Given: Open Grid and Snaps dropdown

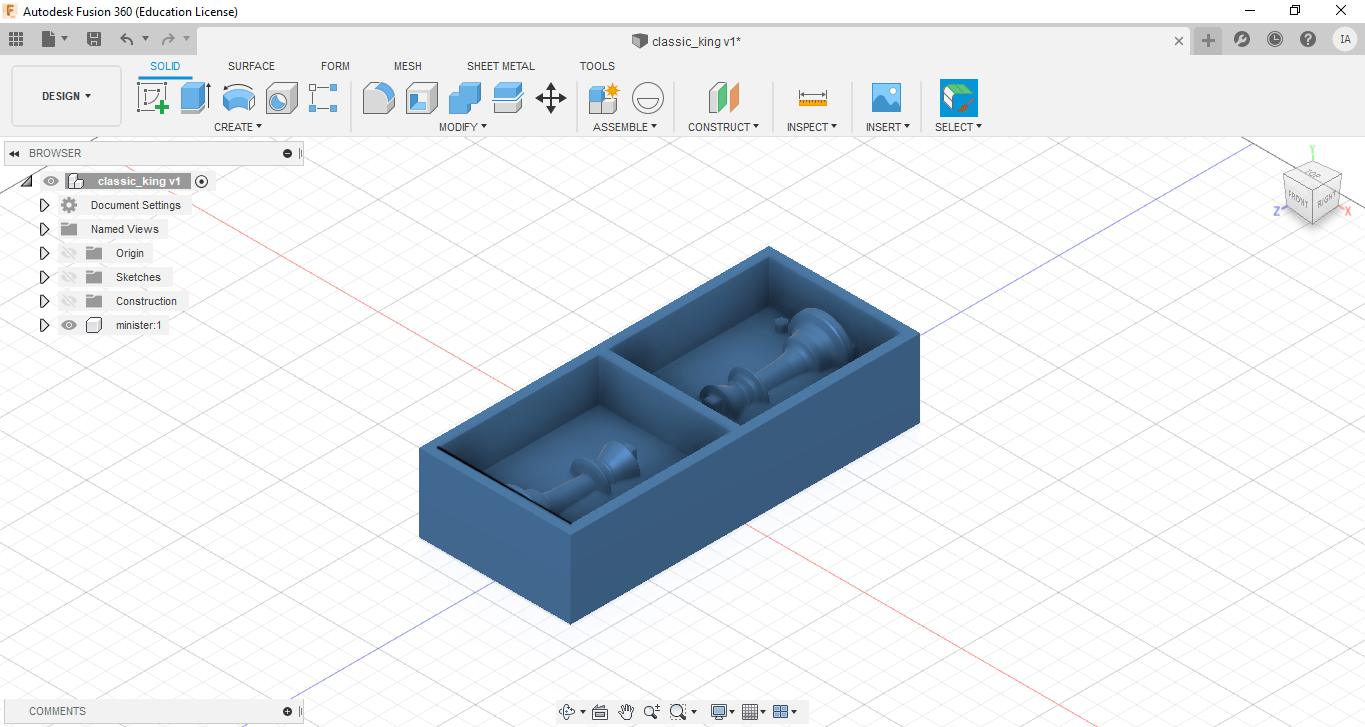Looking at the screenshot, I should click(x=755, y=712).
